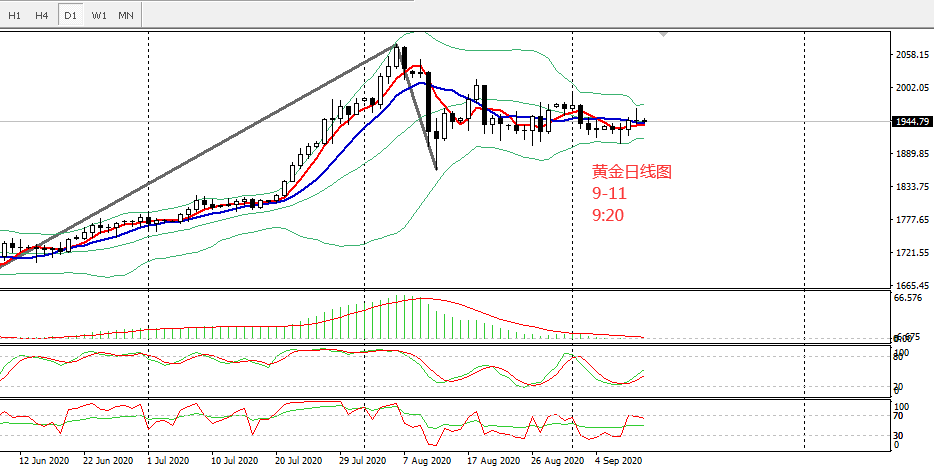Click the 1889.85 price axis value
The width and height of the screenshot is (934, 471).
click(x=912, y=154)
